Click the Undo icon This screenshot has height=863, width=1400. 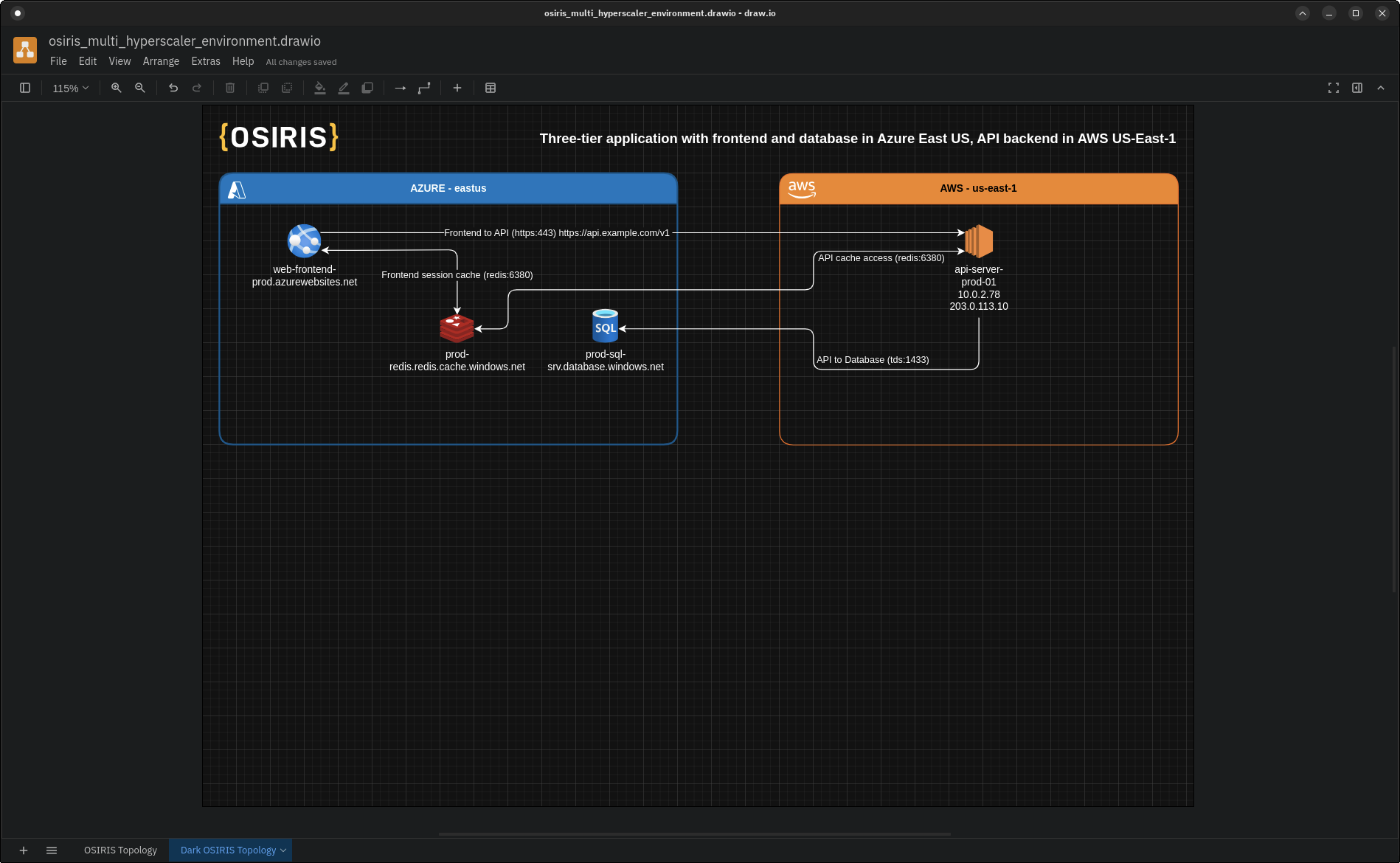click(x=173, y=88)
